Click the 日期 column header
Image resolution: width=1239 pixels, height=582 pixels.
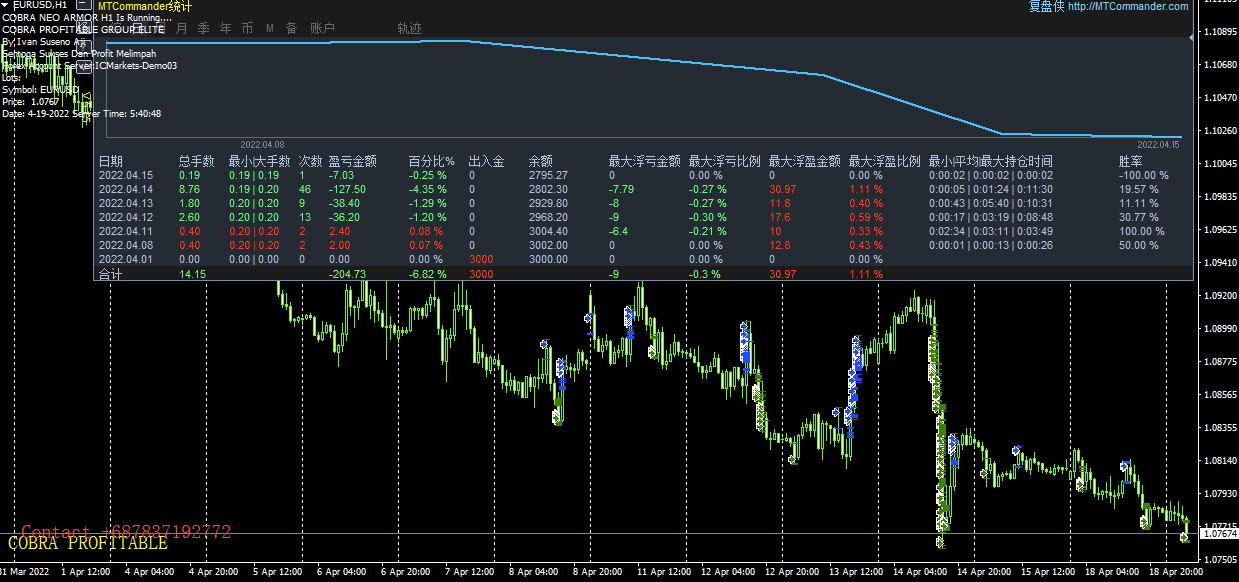[x=111, y=161]
